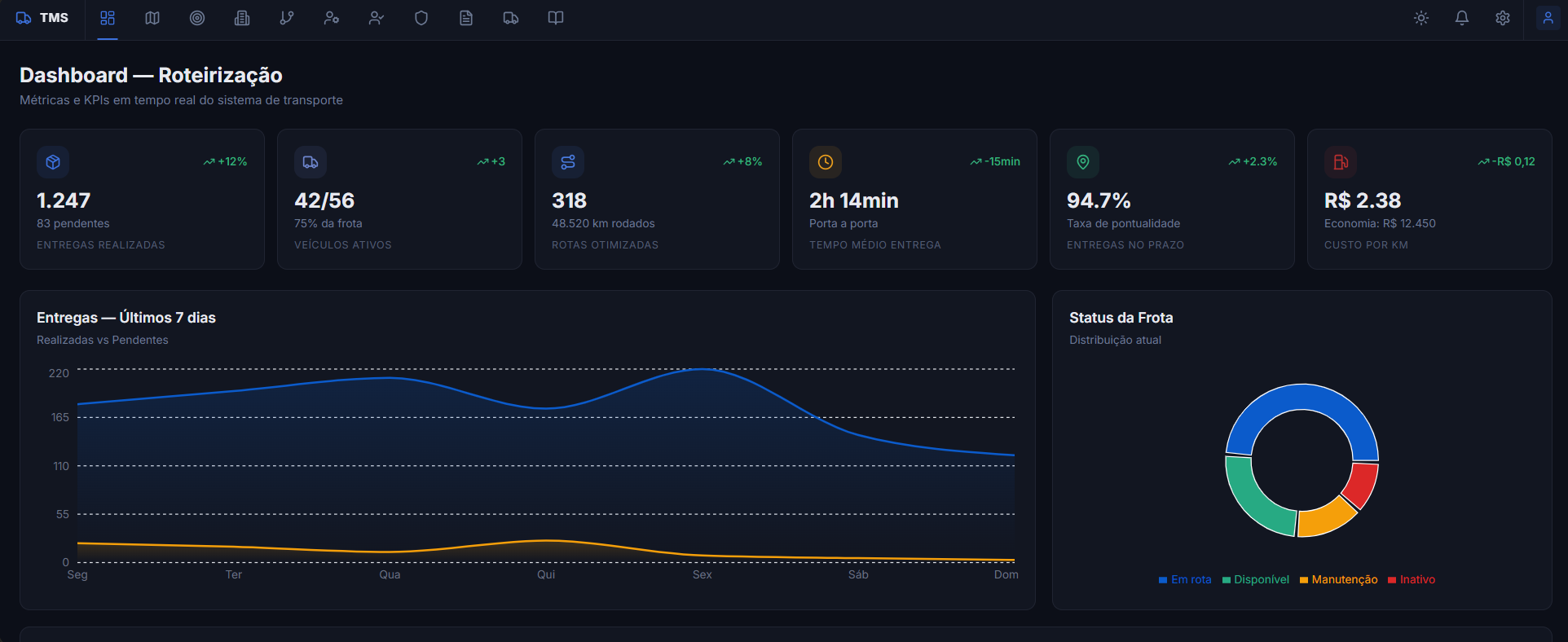Open the user check icon in navbar
The height and width of the screenshot is (642, 1568).
tap(377, 18)
